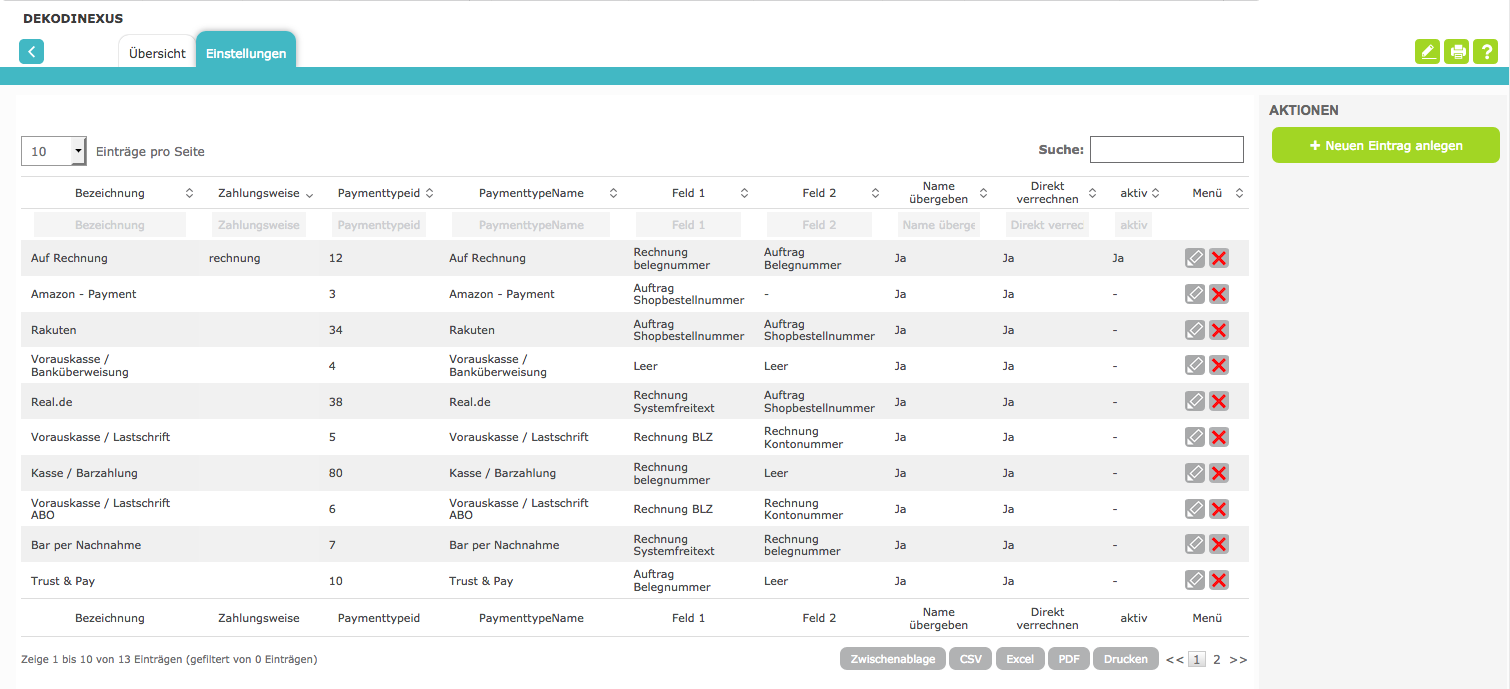Sort by Bezeichnung column header
1510x689 pixels.
pyautogui.click(x=110, y=193)
